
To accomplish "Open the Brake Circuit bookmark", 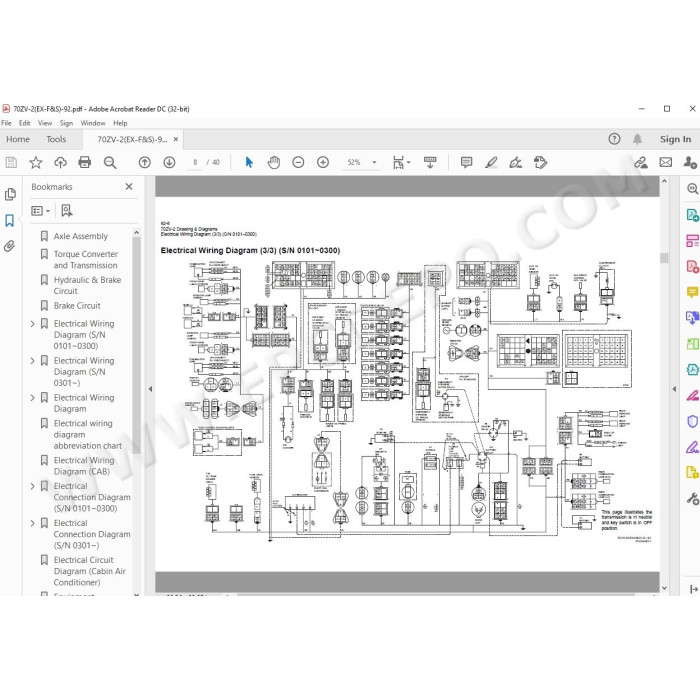I will pyautogui.click(x=77, y=306).
